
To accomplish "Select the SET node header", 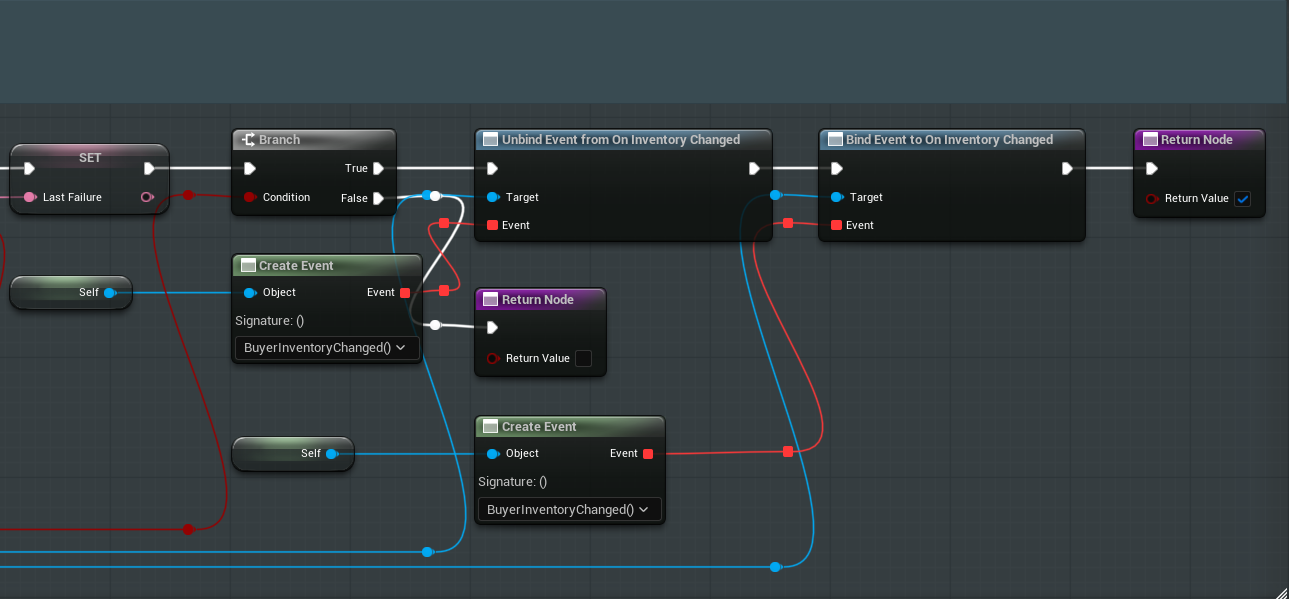I will (90, 158).
